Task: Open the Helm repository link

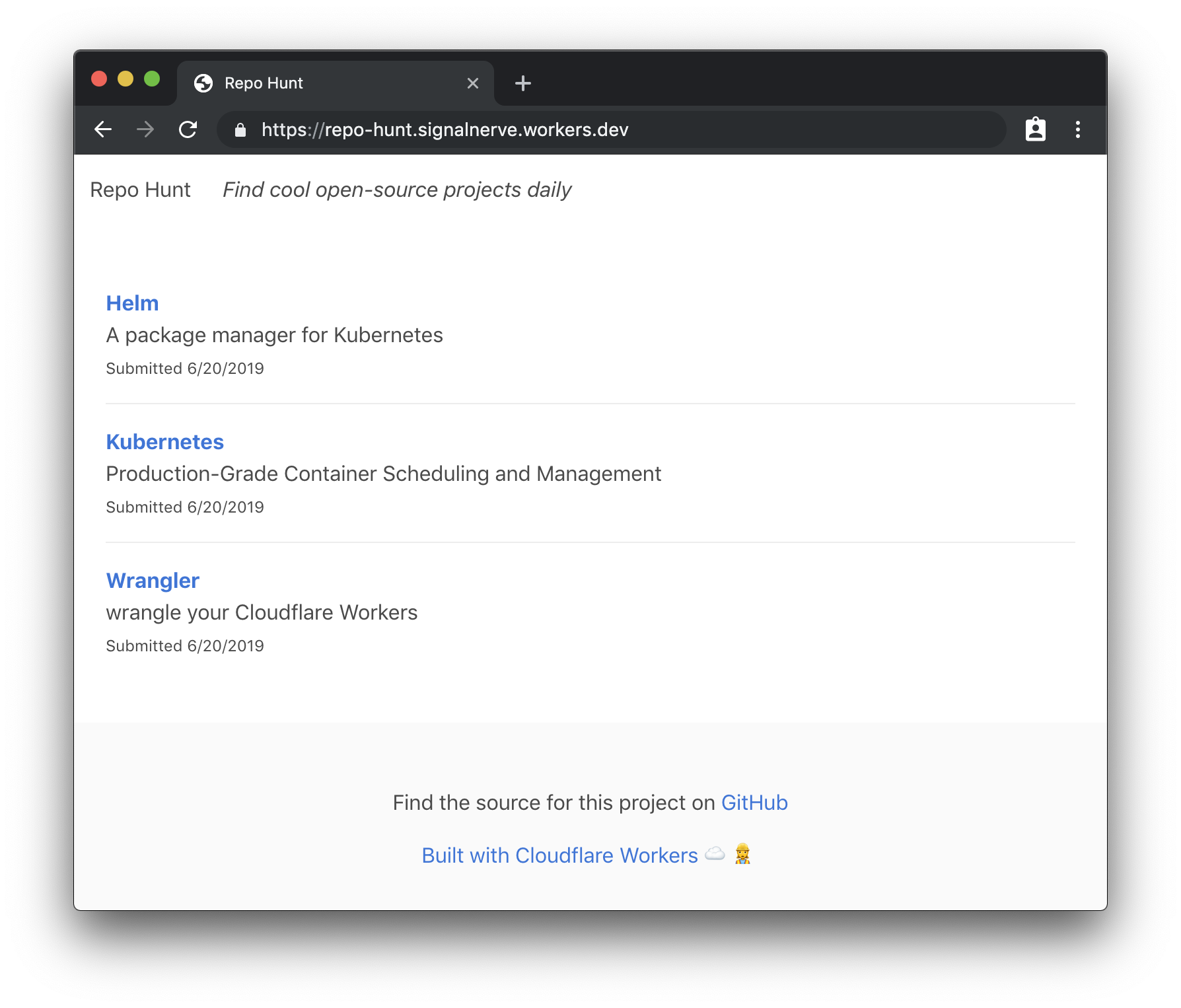Action: click(132, 303)
